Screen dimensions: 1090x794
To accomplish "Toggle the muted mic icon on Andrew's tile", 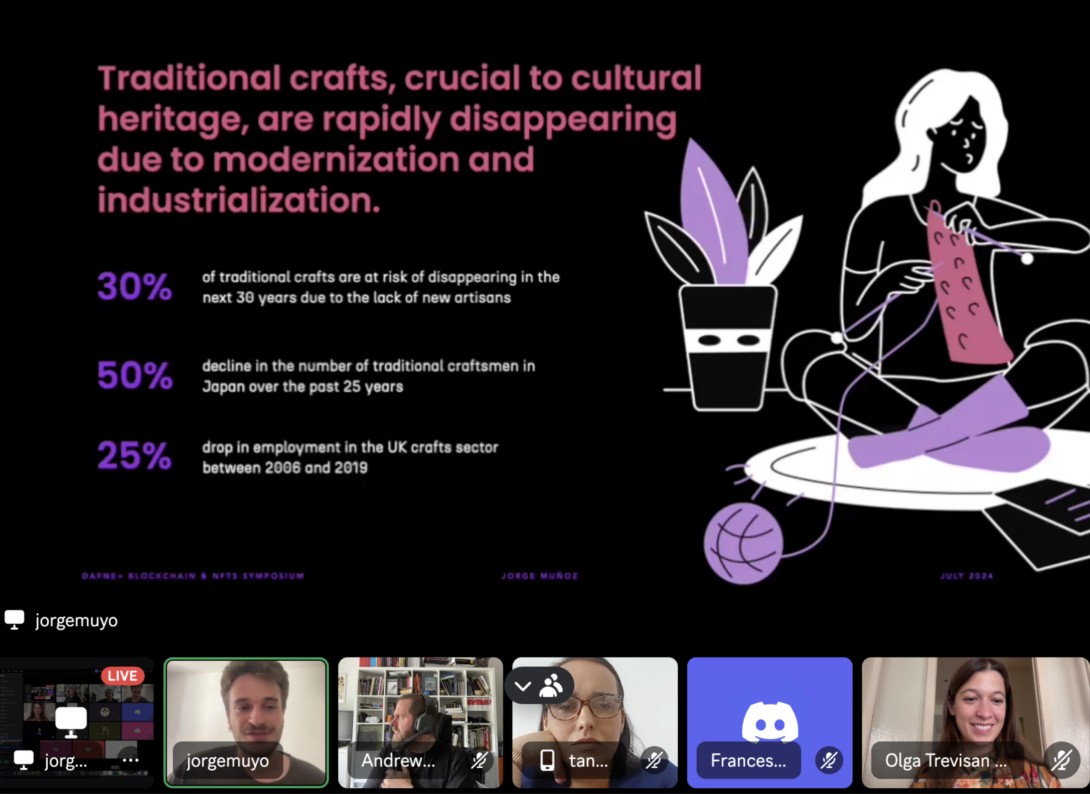I will [479, 760].
